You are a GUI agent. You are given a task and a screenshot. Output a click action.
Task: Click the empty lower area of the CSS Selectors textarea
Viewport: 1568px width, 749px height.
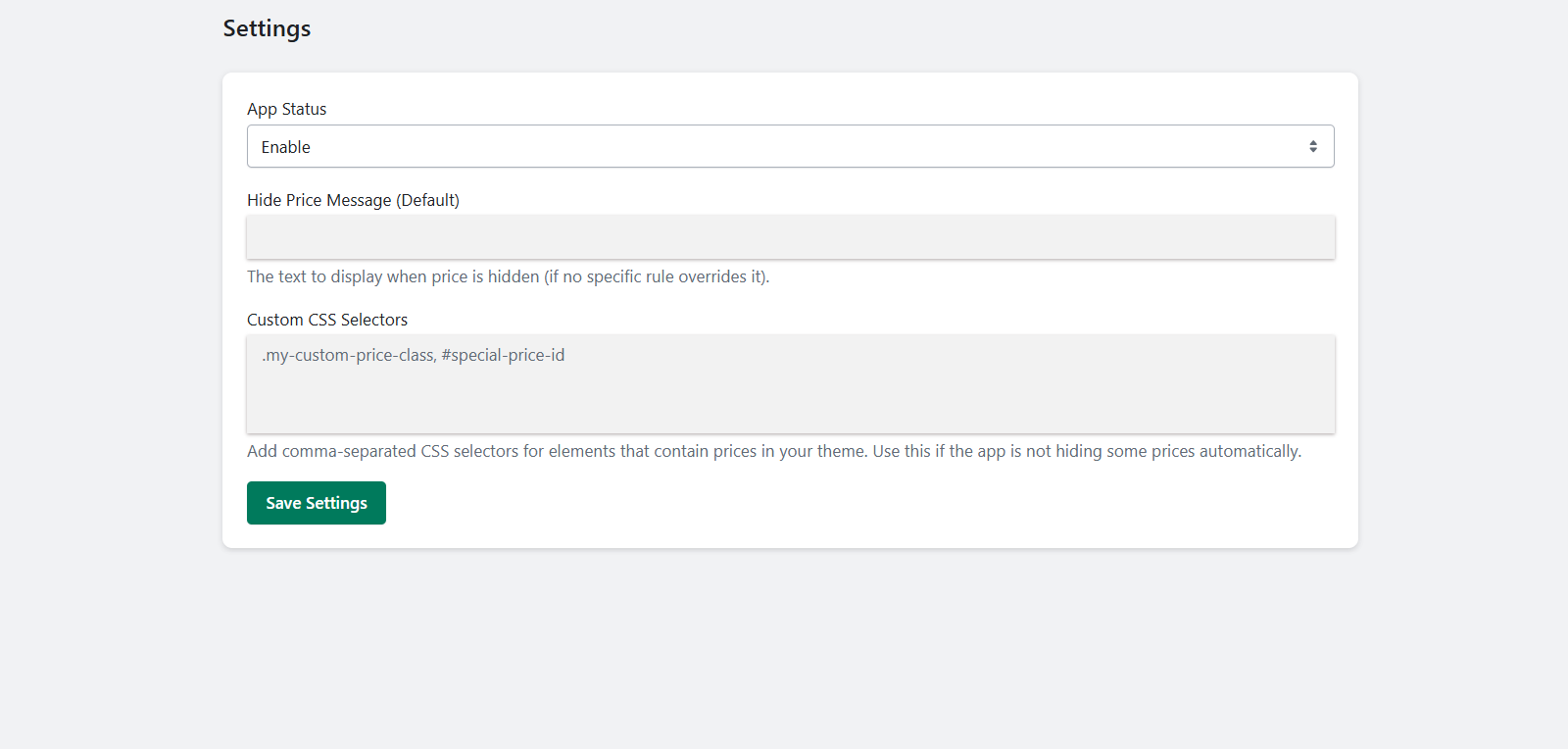790,410
